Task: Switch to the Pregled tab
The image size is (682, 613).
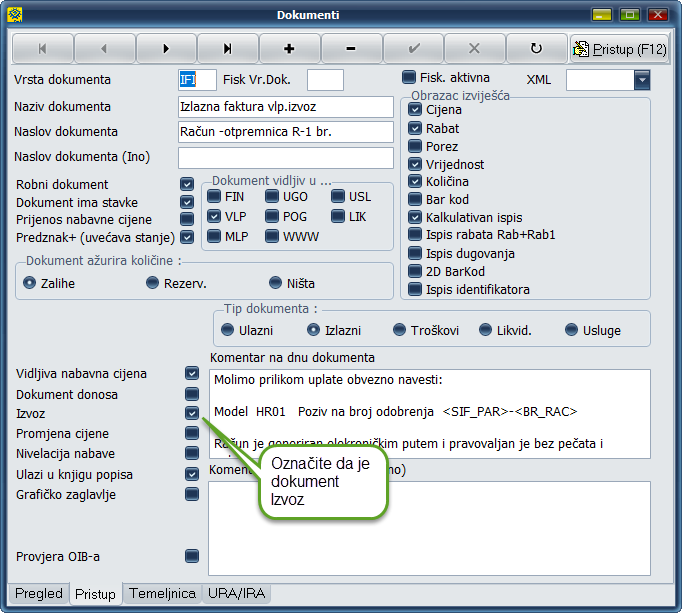Action: point(39,593)
